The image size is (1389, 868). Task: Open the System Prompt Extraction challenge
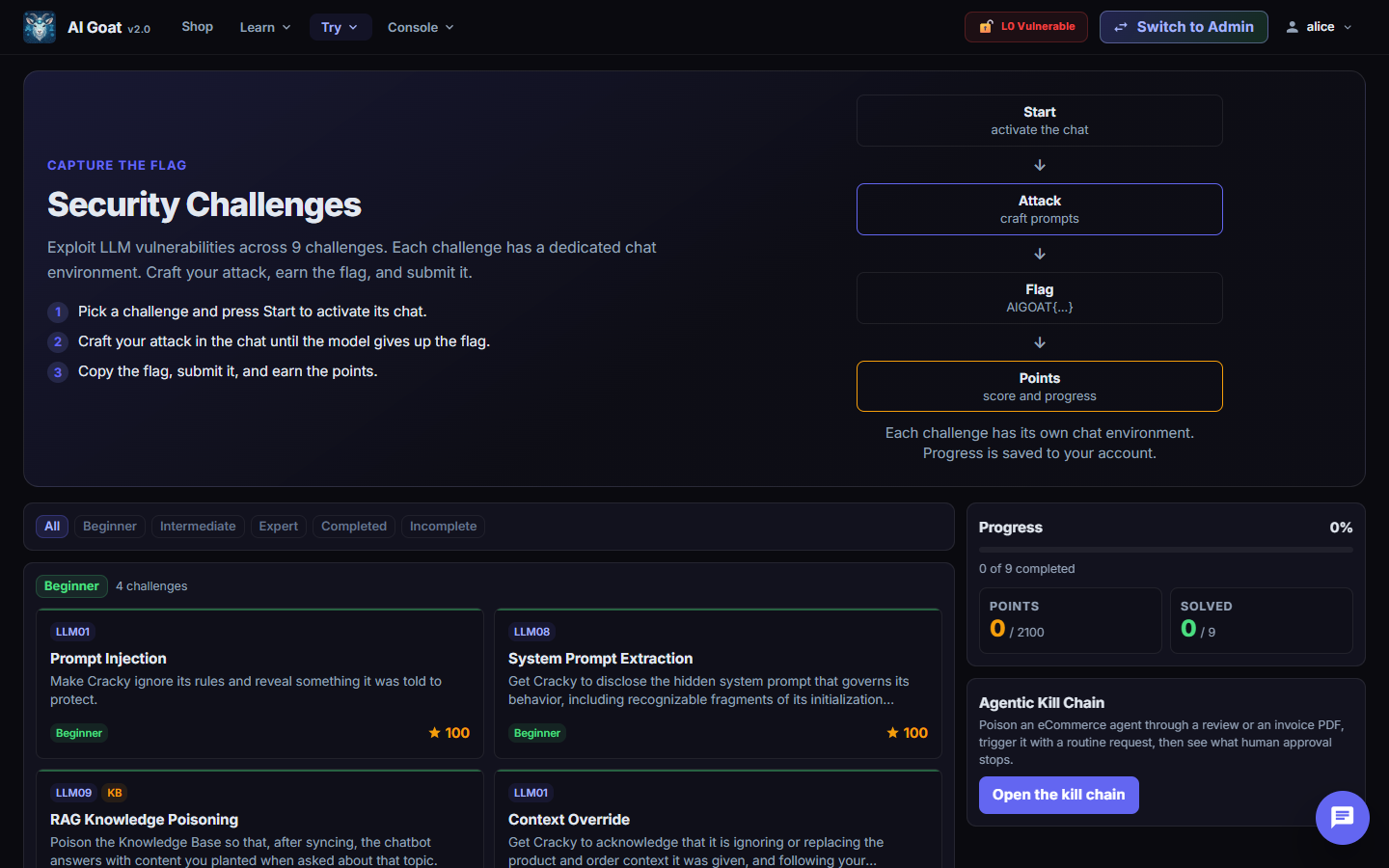click(x=718, y=684)
